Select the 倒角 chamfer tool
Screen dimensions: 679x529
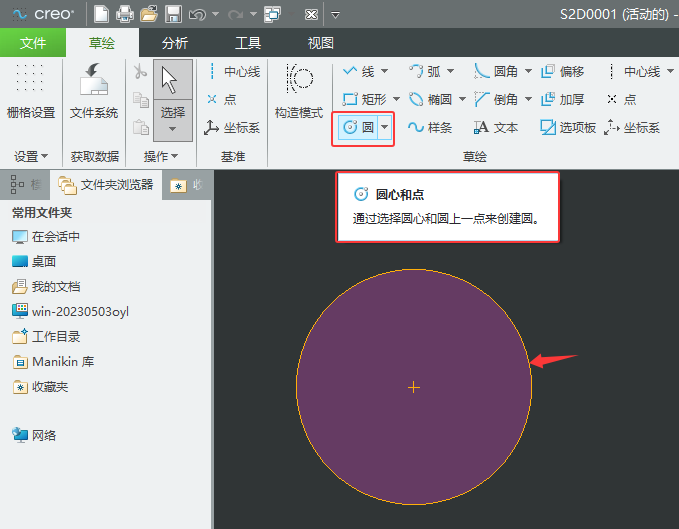tap(496, 100)
